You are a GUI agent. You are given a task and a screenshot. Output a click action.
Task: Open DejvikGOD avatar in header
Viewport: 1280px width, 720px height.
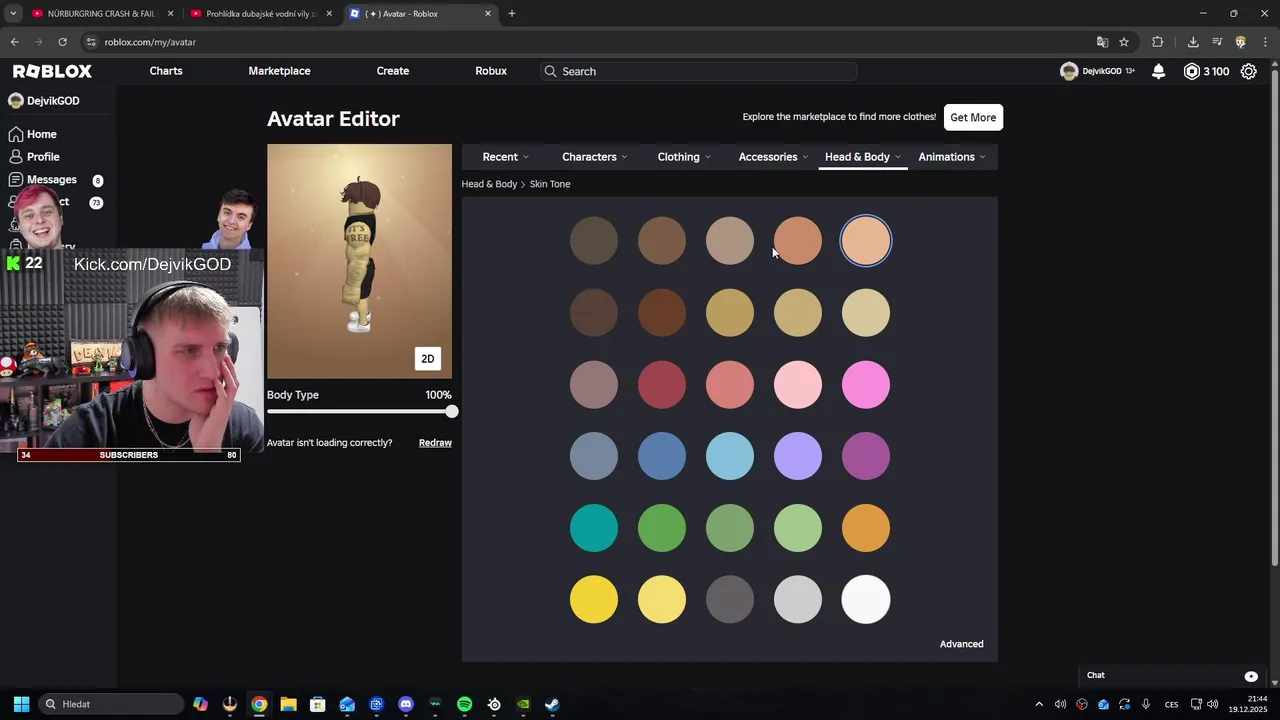point(1069,71)
